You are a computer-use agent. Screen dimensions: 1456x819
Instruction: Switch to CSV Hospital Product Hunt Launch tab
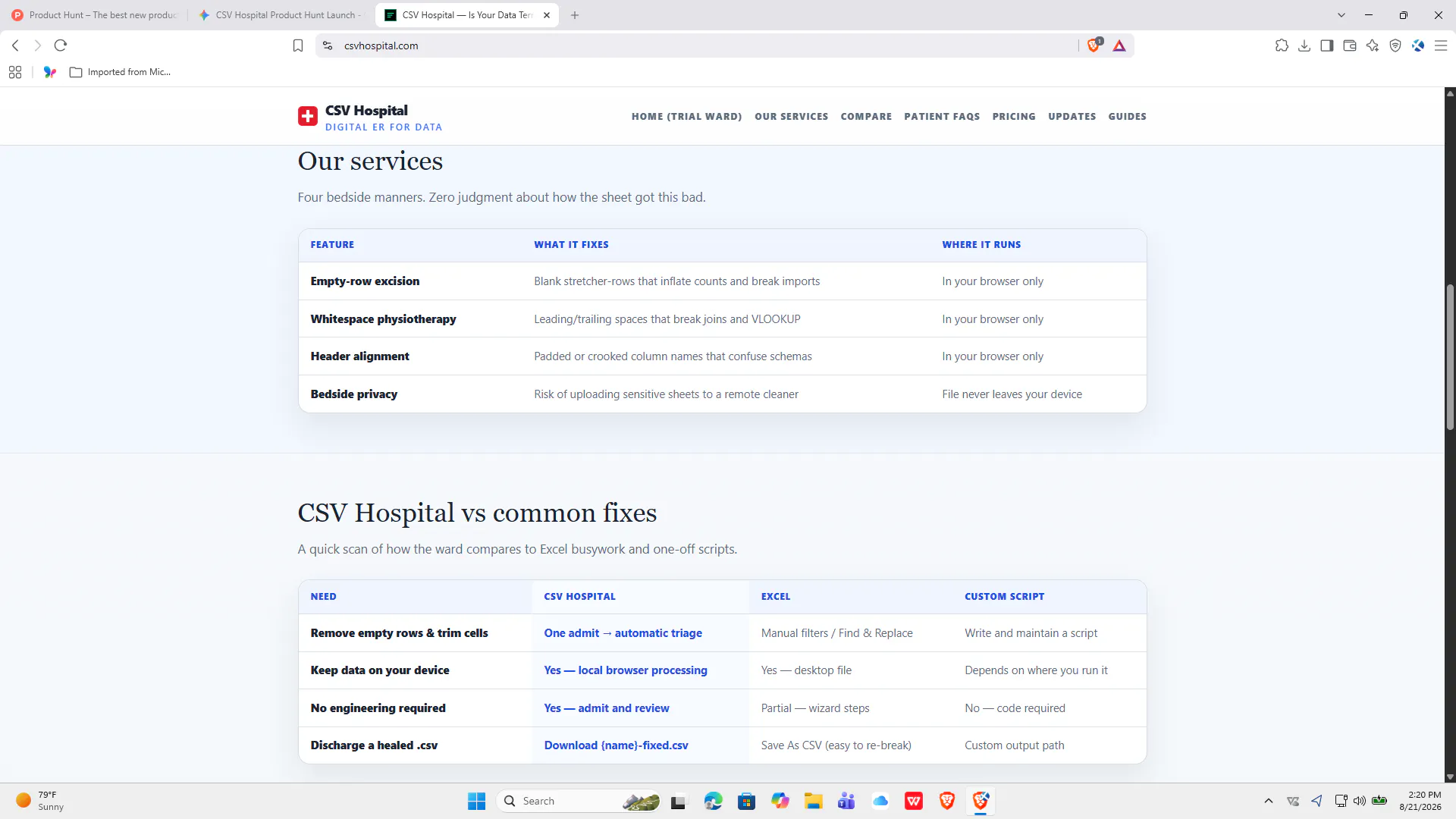[281, 15]
